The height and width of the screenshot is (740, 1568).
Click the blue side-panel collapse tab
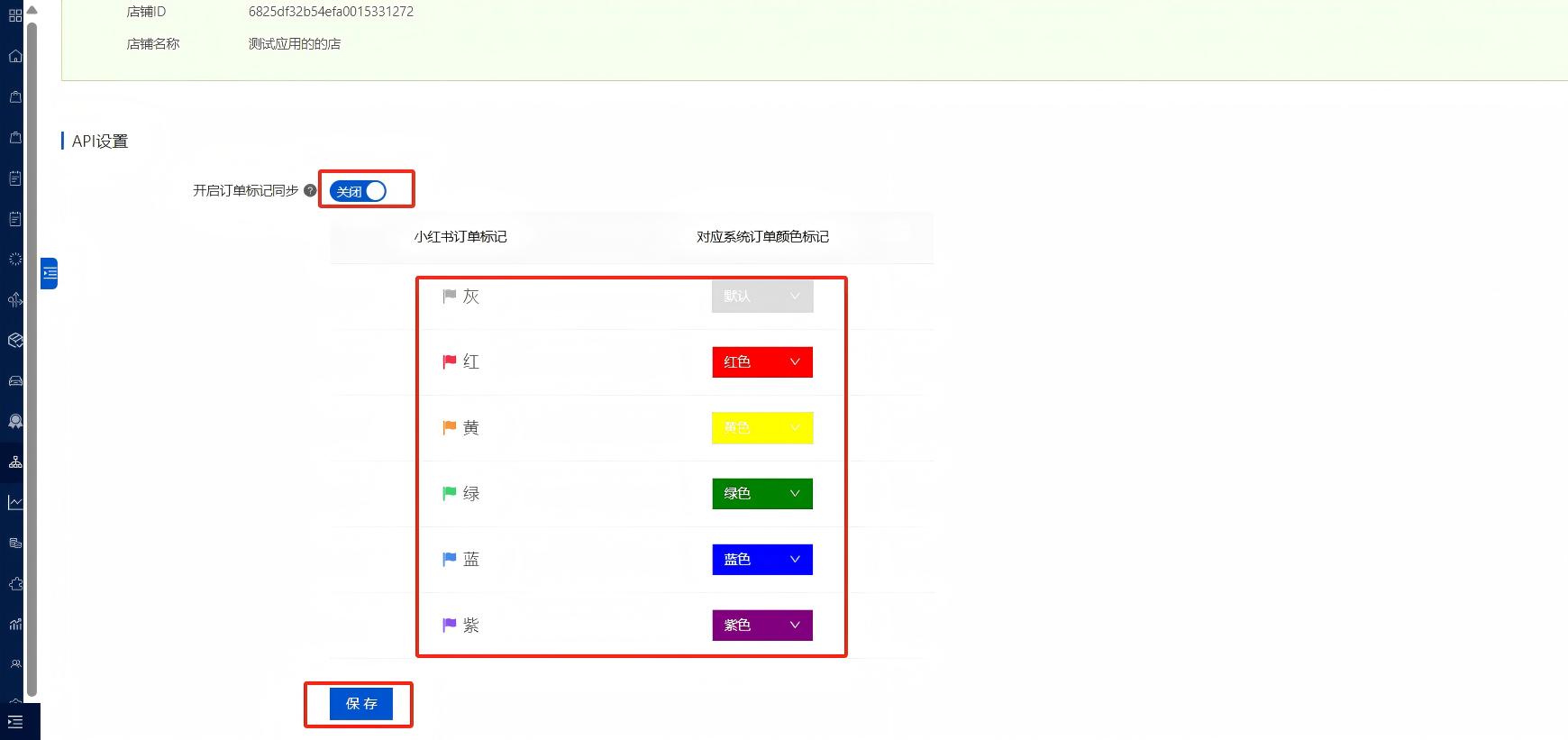pos(50,273)
